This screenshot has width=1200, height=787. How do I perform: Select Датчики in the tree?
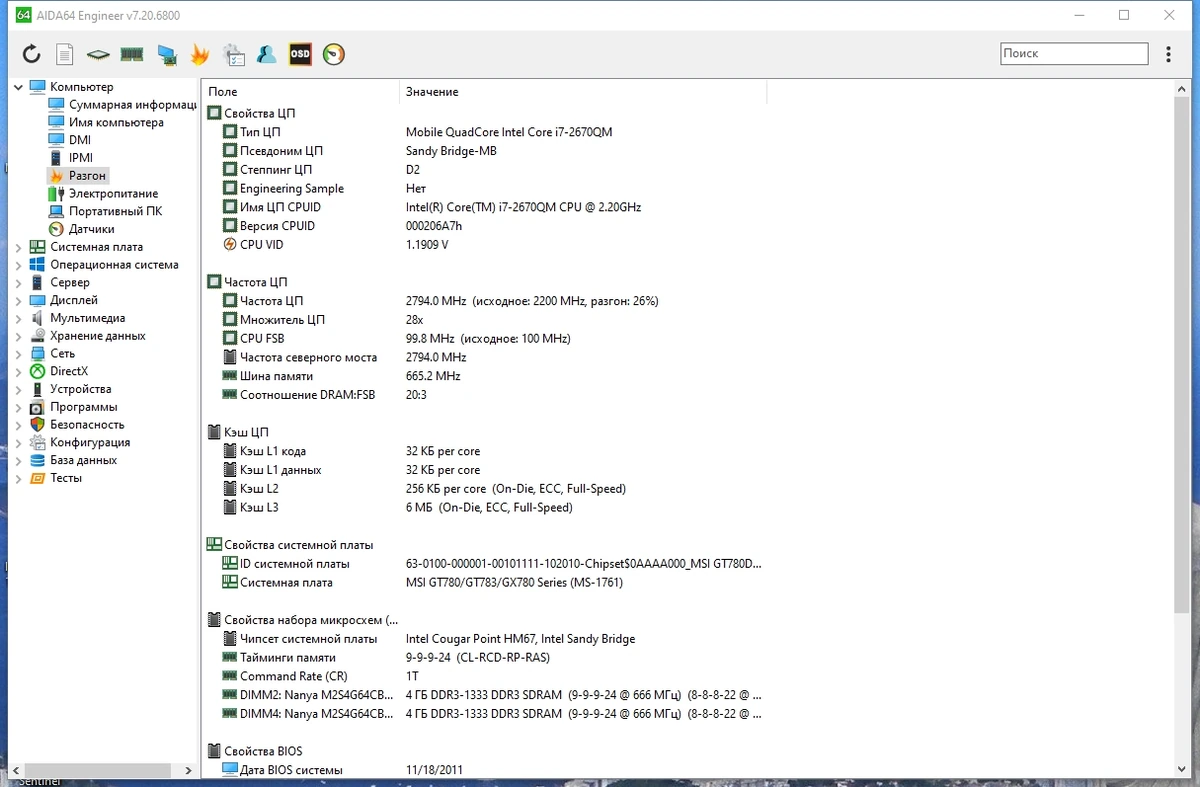tap(82, 229)
